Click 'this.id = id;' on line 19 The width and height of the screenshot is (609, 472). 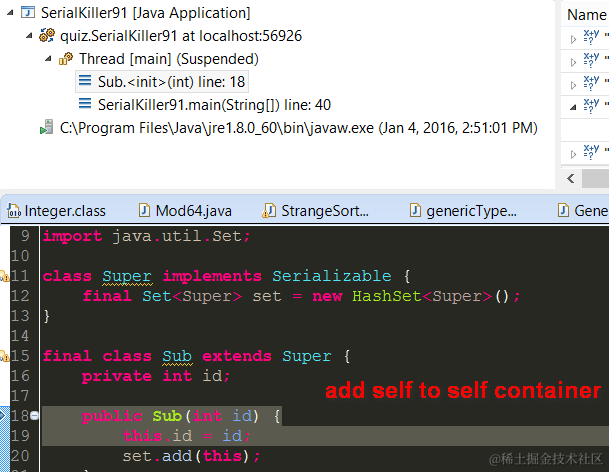coord(187,436)
